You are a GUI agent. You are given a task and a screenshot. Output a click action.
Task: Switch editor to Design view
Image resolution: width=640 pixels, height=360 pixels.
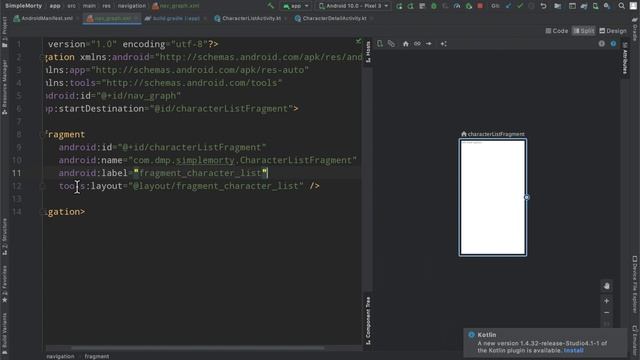click(x=612, y=31)
